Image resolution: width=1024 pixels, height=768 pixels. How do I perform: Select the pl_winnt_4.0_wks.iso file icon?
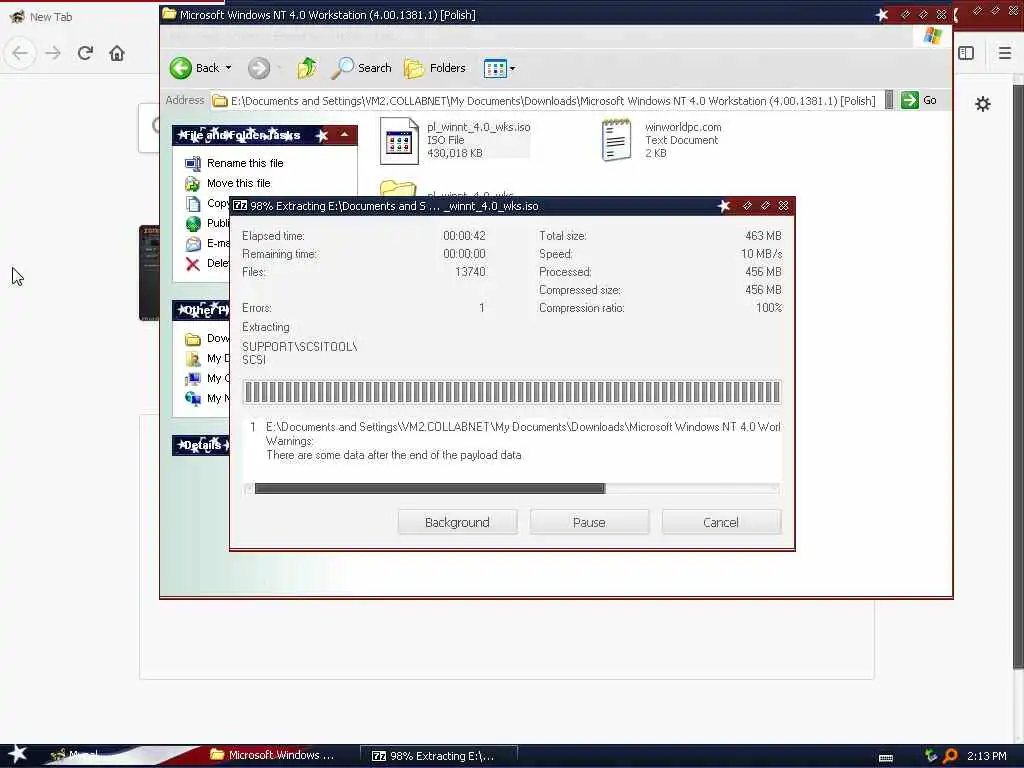click(399, 140)
